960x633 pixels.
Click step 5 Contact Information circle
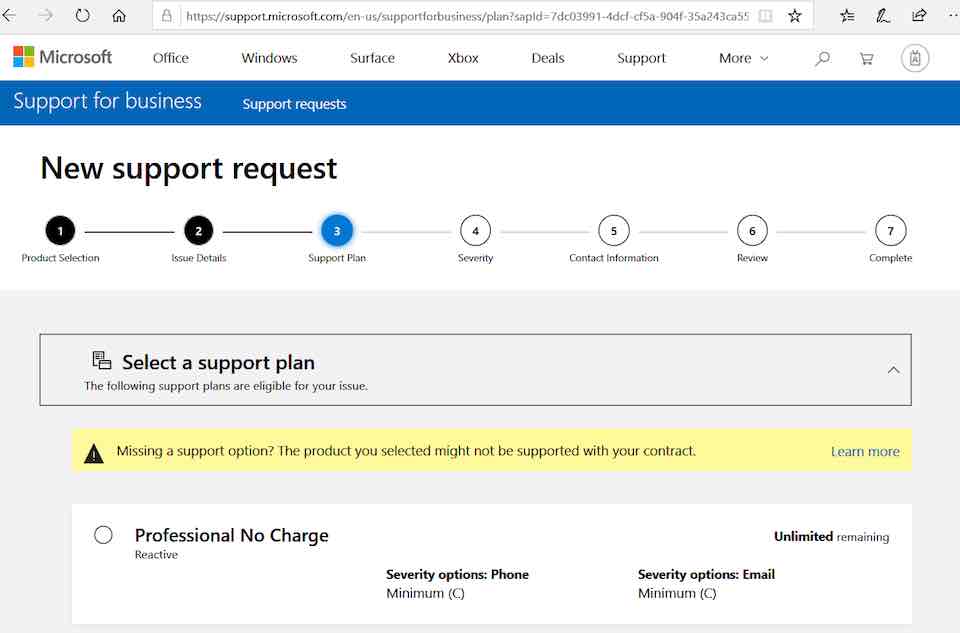pyautogui.click(x=613, y=231)
